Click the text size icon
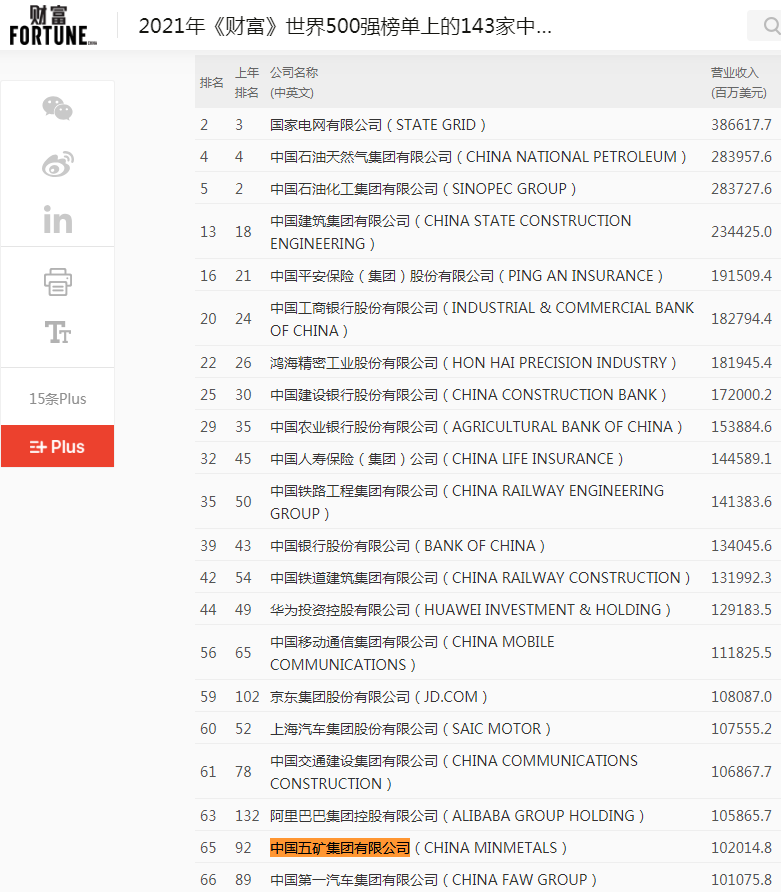This screenshot has height=892, width=781. (57, 332)
